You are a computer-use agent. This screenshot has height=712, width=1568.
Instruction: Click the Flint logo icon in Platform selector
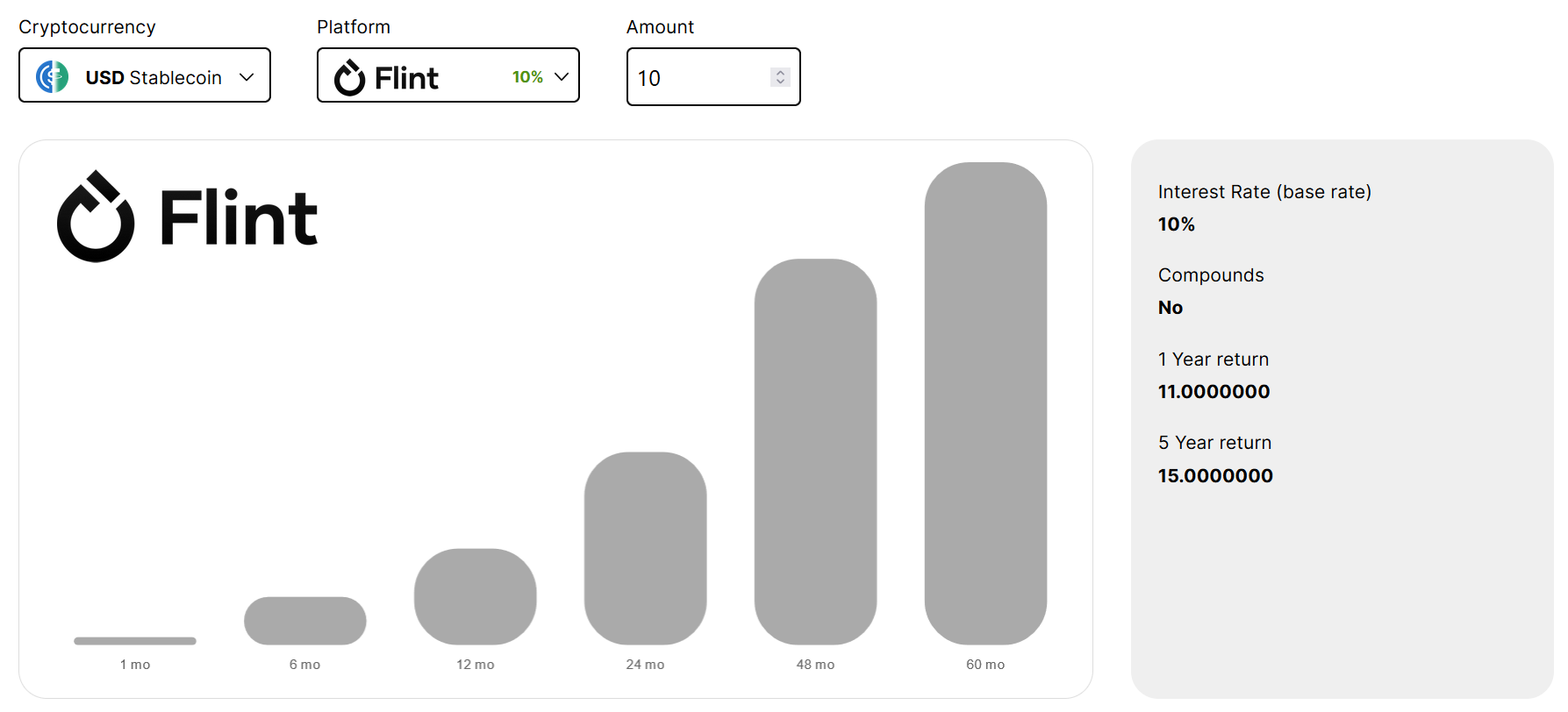point(349,77)
